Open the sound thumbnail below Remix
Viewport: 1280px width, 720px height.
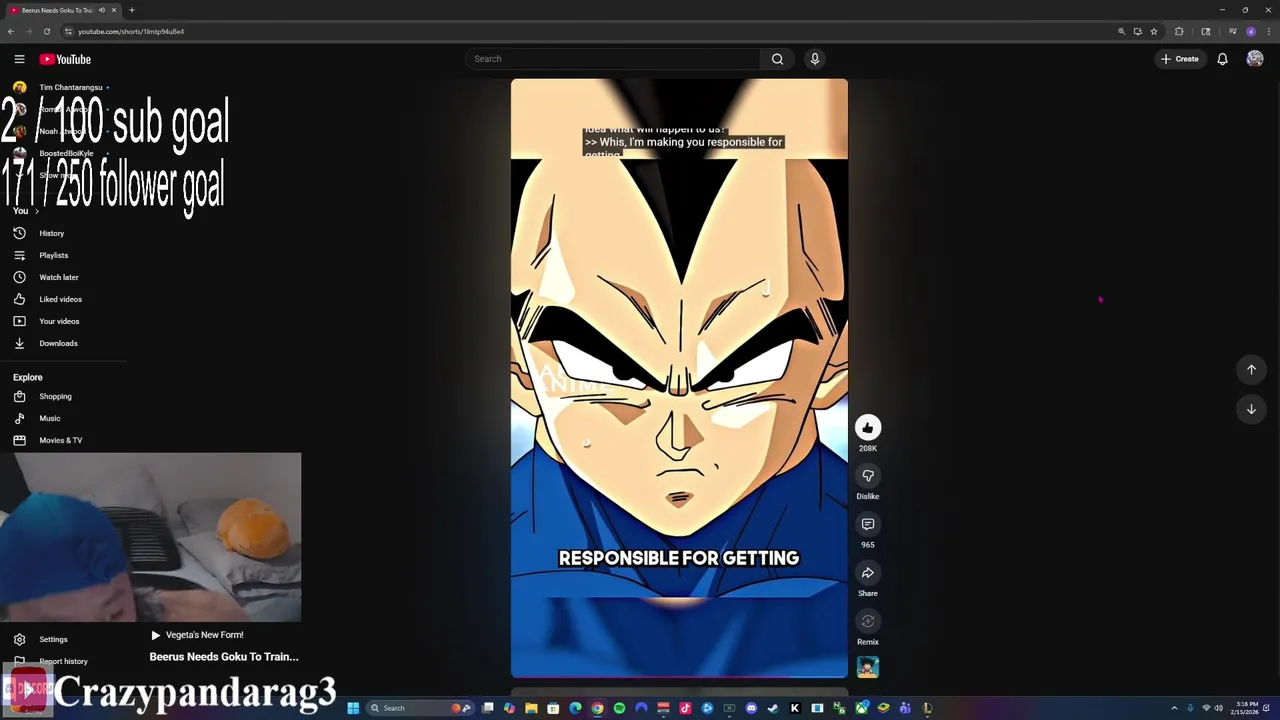[x=868, y=667]
